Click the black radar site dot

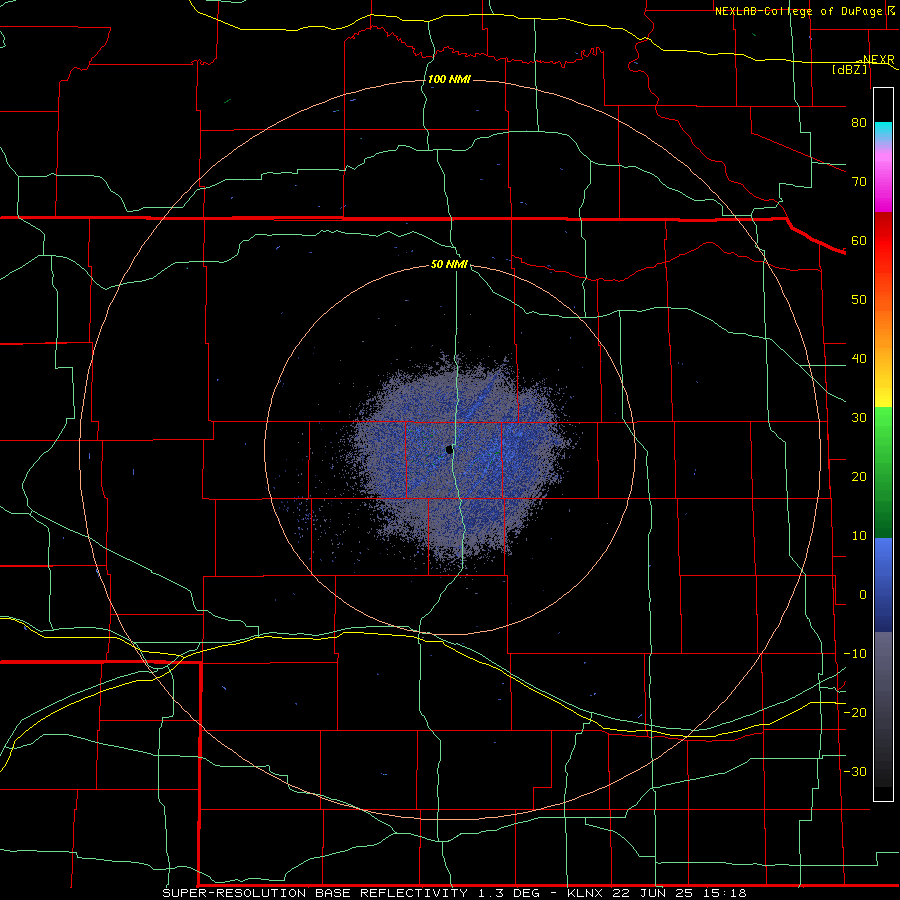[449, 450]
